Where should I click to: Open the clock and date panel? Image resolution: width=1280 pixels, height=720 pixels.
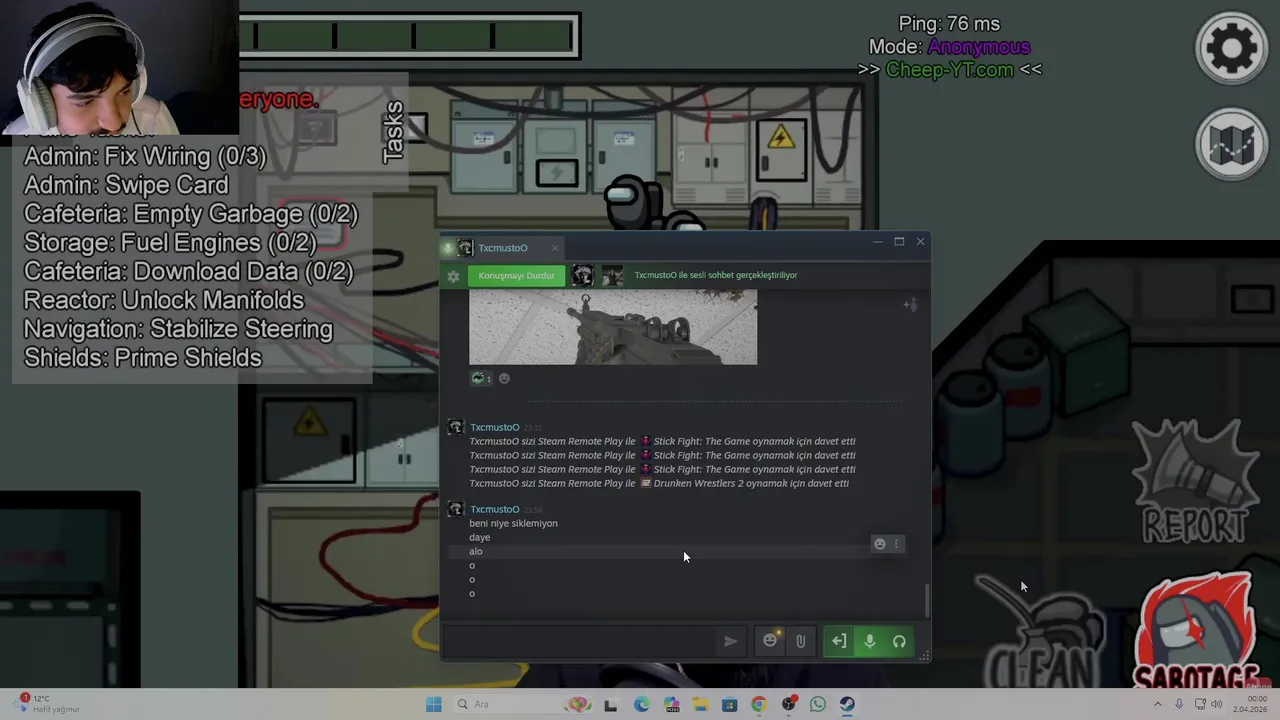pos(1250,704)
